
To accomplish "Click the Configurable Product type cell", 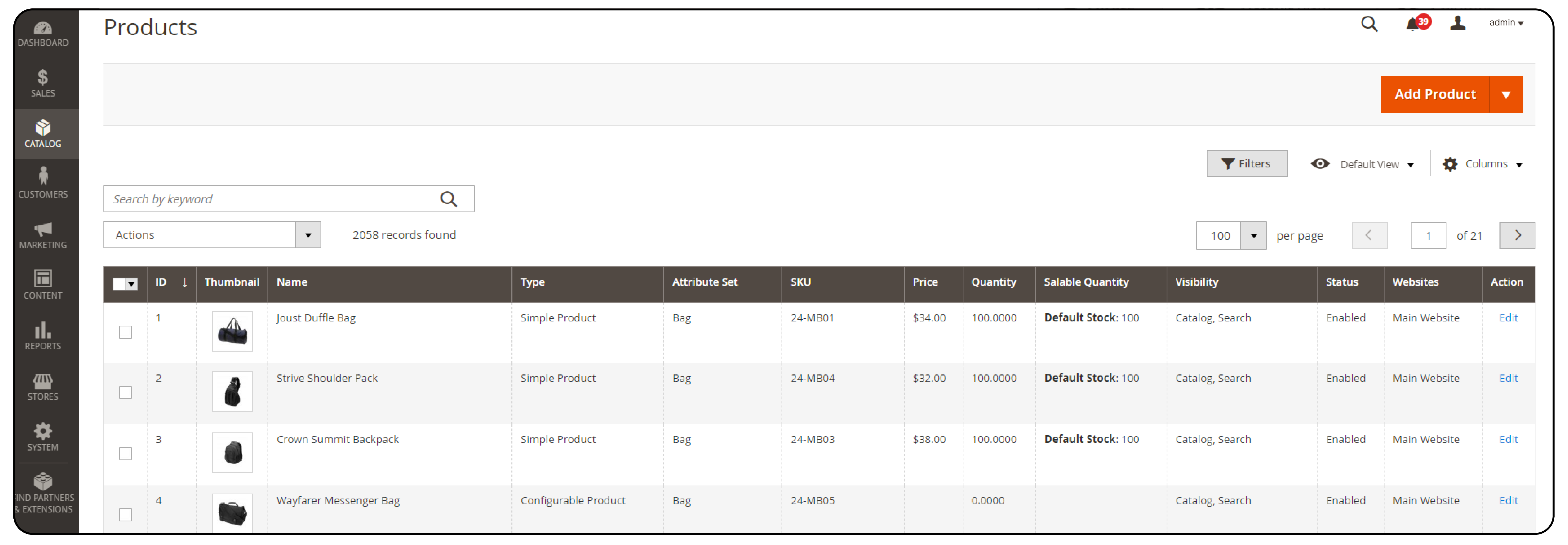I will [573, 501].
